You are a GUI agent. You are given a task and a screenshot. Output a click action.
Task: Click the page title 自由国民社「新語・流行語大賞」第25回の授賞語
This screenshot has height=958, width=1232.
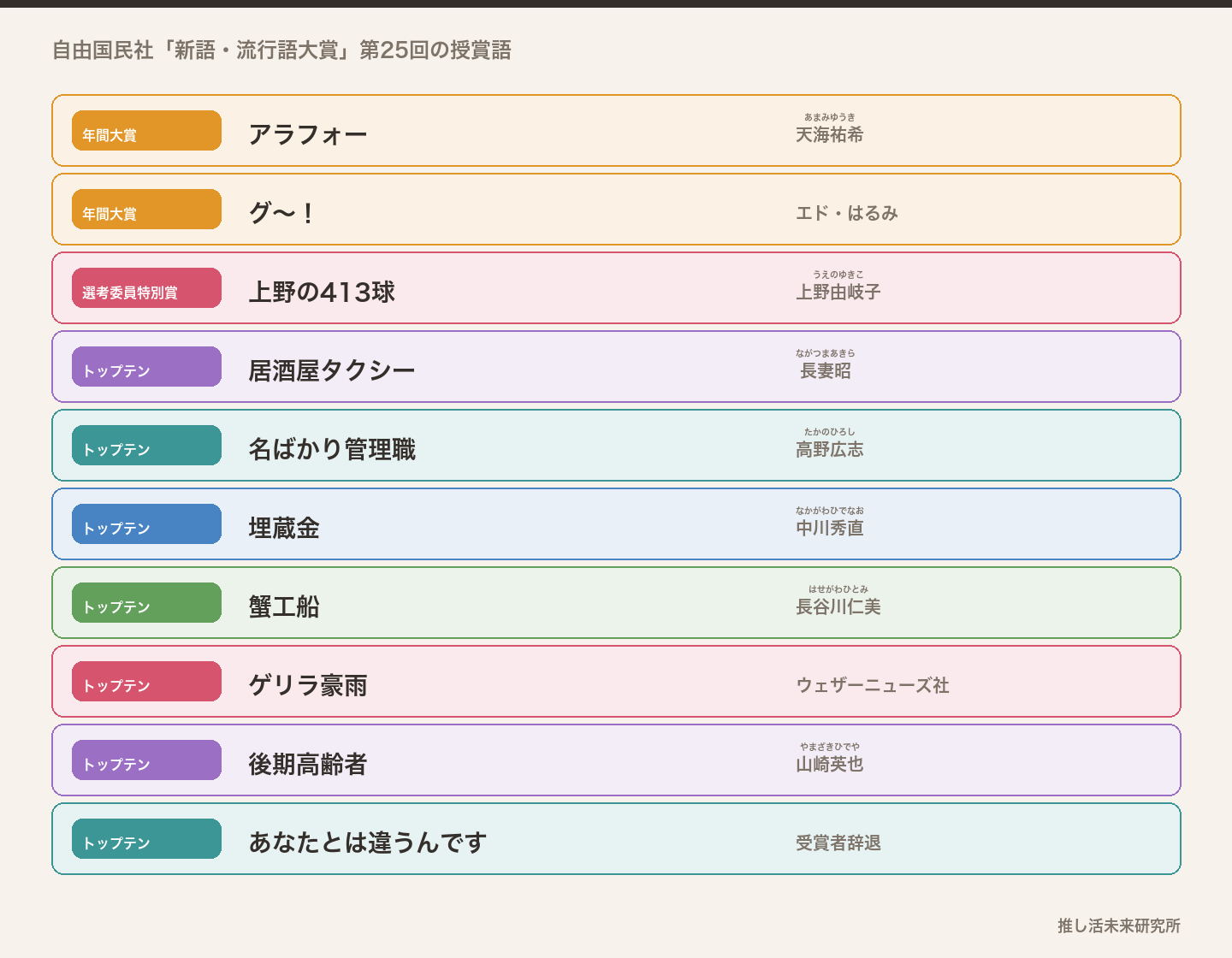pyautogui.click(x=281, y=50)
